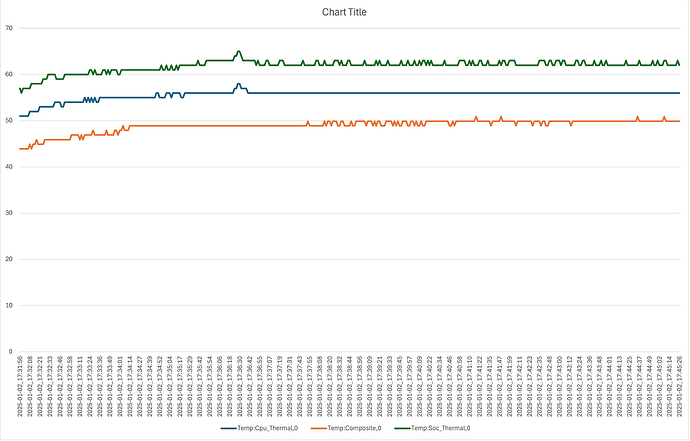Click x-axis label 2025-01-02_17:38:44
Viewport: 690px width, 441px height.
click(x=350, y=386)
